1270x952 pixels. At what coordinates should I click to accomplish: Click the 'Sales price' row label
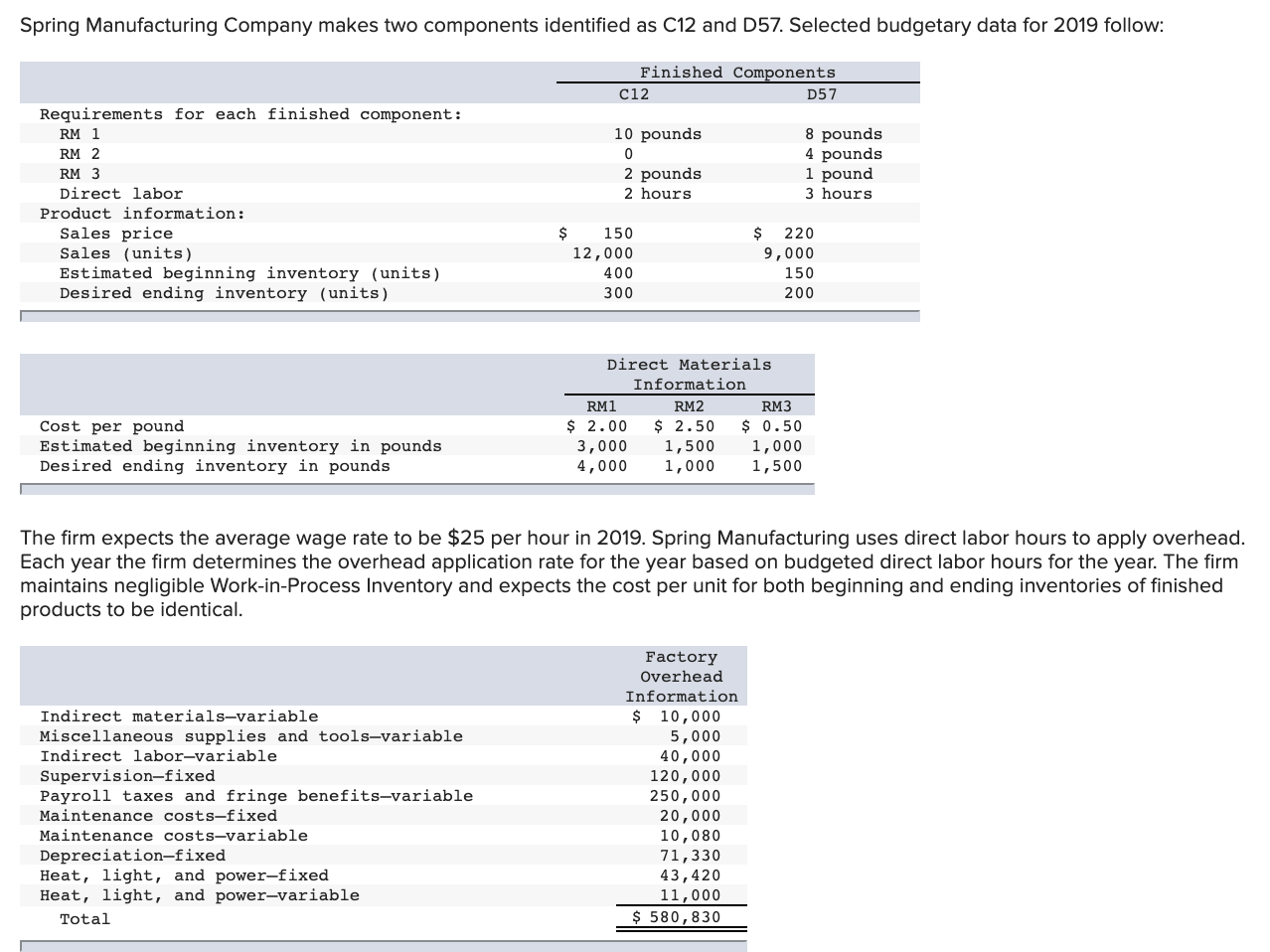116,234
